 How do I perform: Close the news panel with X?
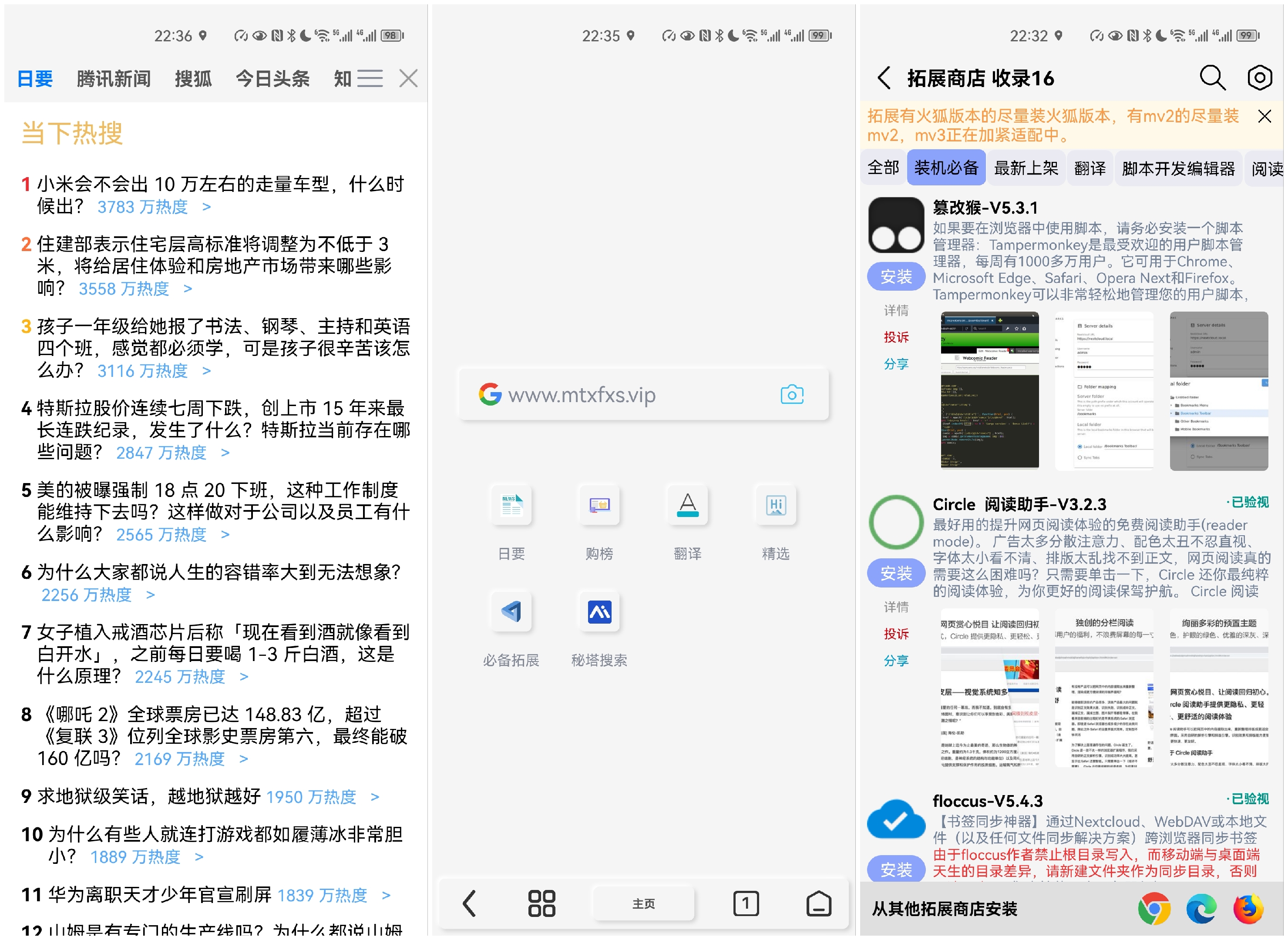click(408, 78)
